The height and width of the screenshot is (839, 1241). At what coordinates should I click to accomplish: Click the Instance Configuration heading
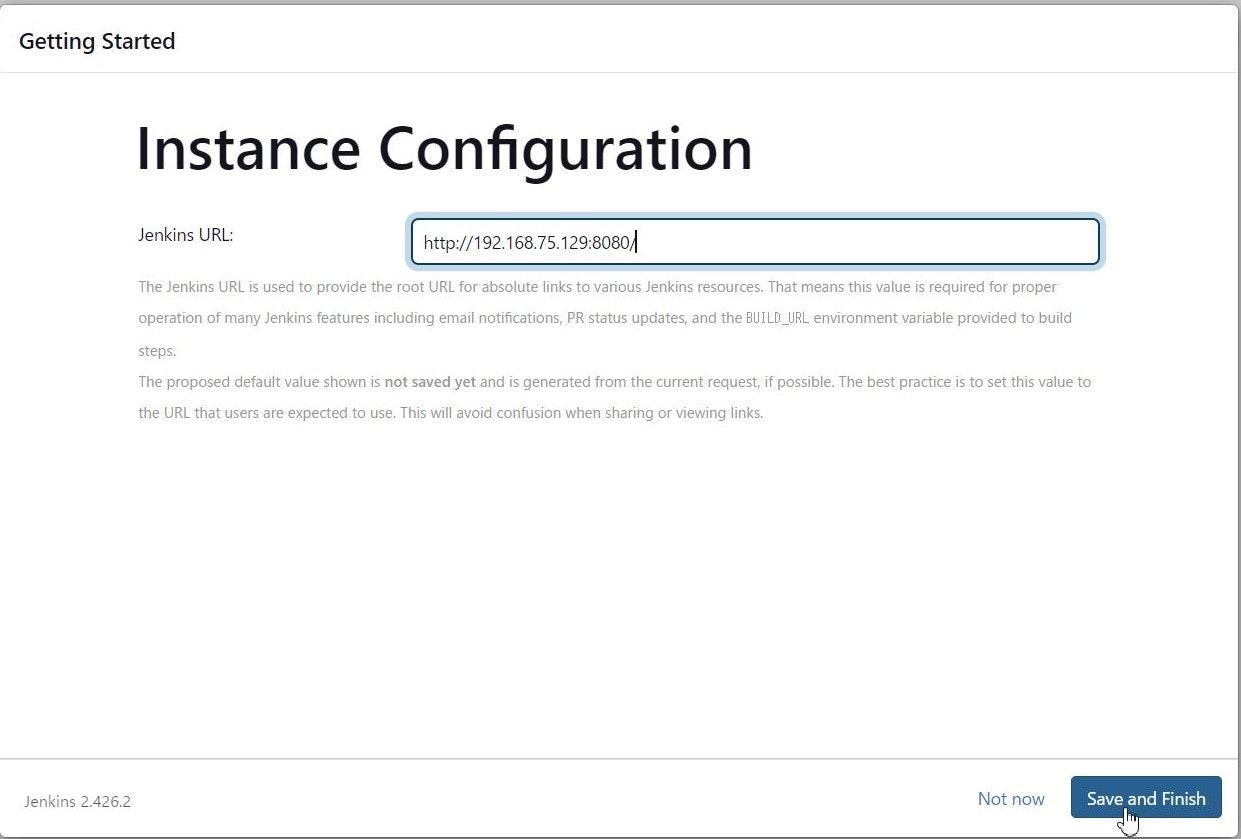[444, 149]
